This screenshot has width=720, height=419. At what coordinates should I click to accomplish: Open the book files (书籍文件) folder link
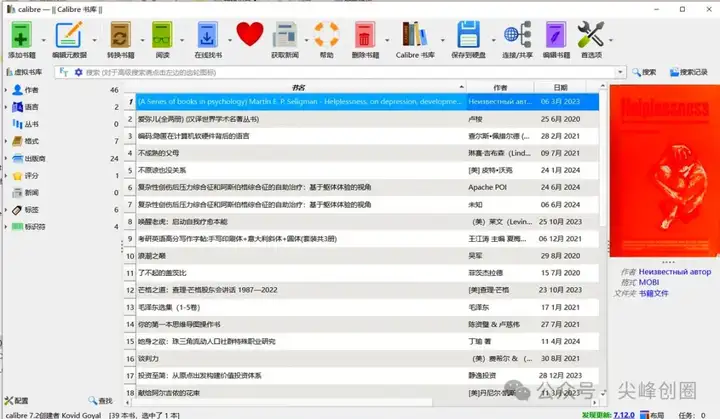click(x=653, y=294)
